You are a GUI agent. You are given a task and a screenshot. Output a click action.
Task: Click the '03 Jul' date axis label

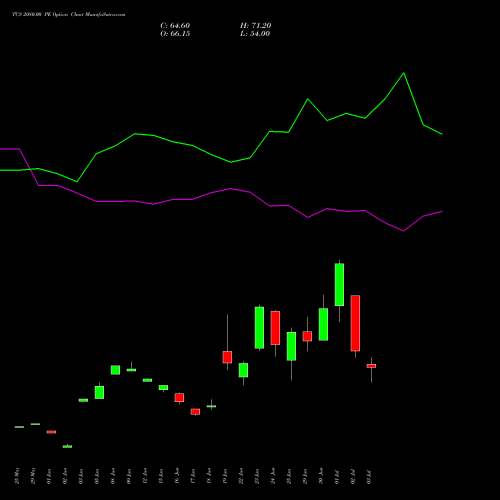[x=369, y=477]
